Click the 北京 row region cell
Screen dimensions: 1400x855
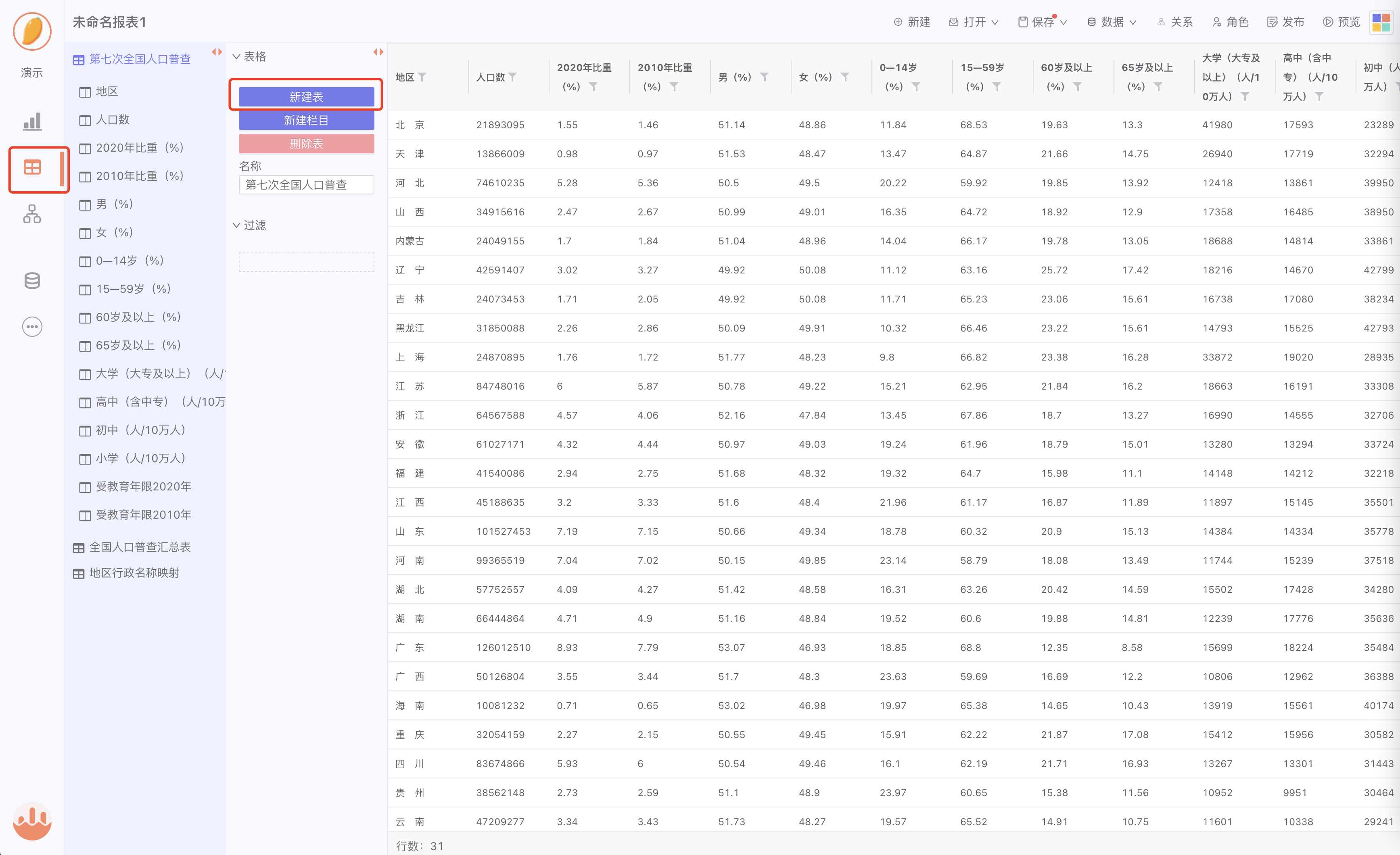[x=410, y=125]
